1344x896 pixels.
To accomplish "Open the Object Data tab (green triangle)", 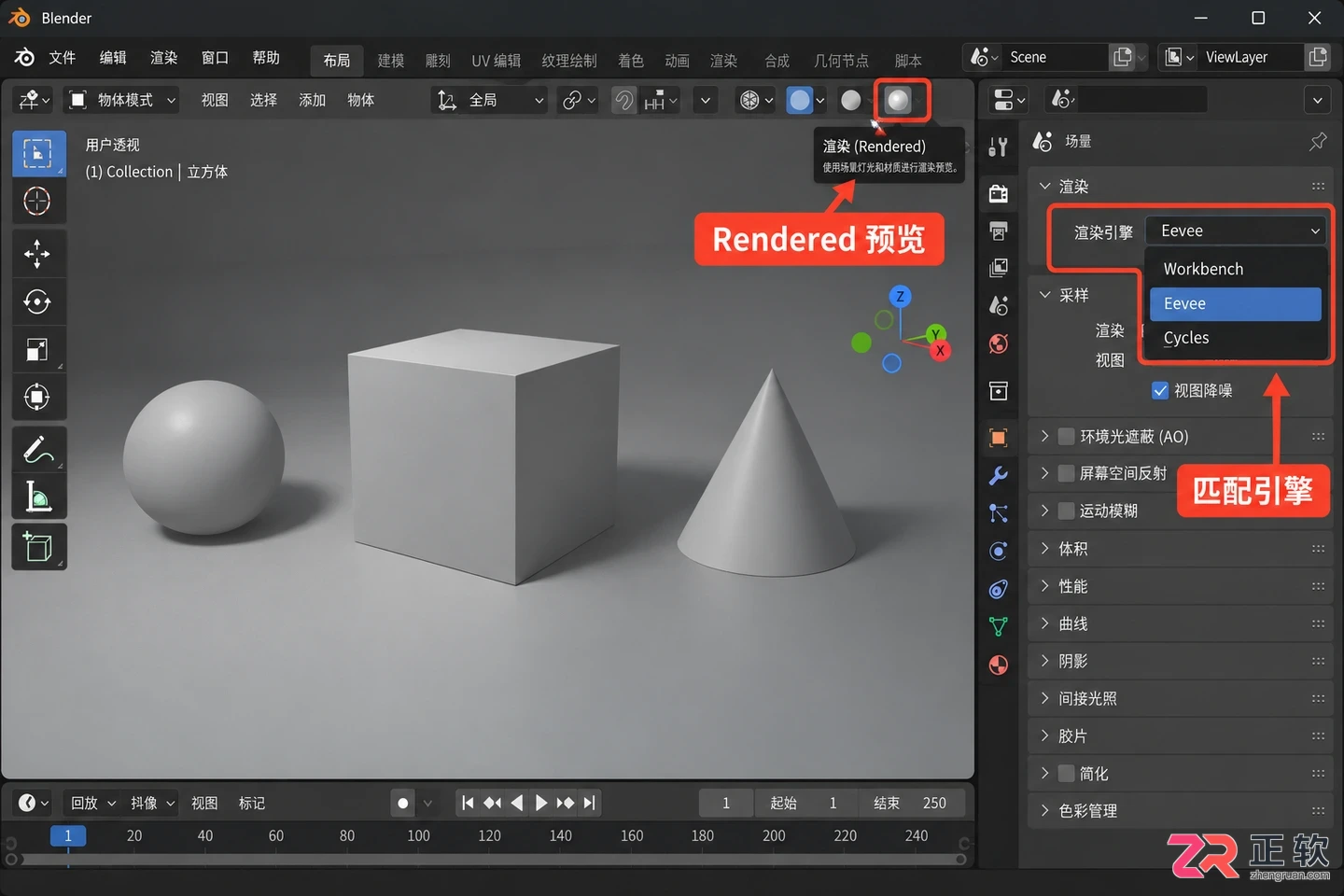I will pos(999,626).
